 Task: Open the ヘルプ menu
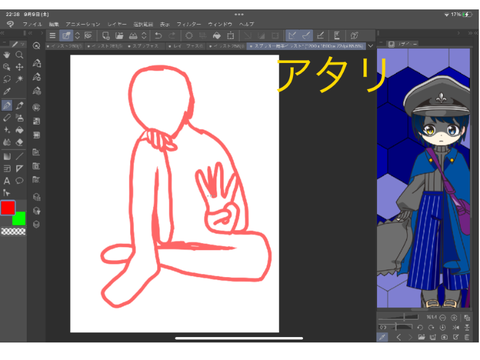pyautogui.click(x=246, y=24)
